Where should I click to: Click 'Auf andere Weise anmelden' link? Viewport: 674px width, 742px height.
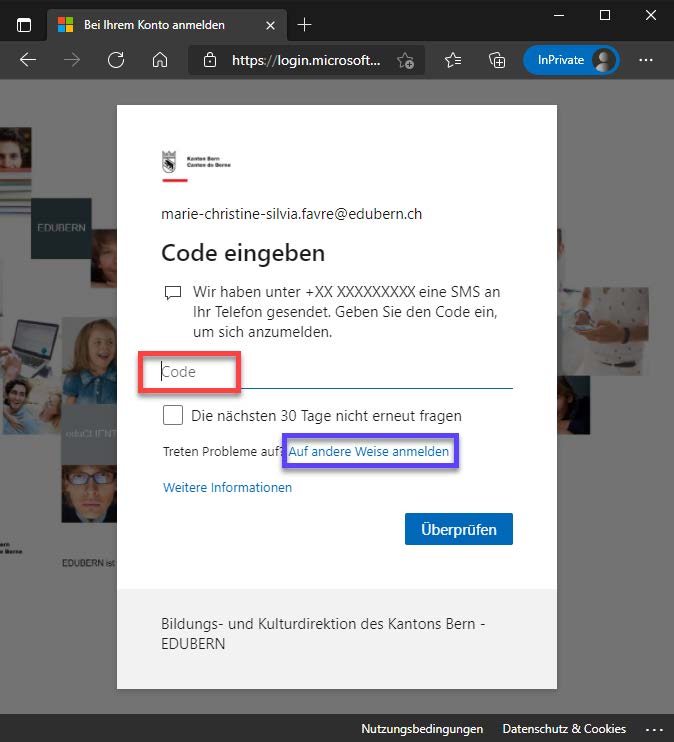click(x=369, y=452)
